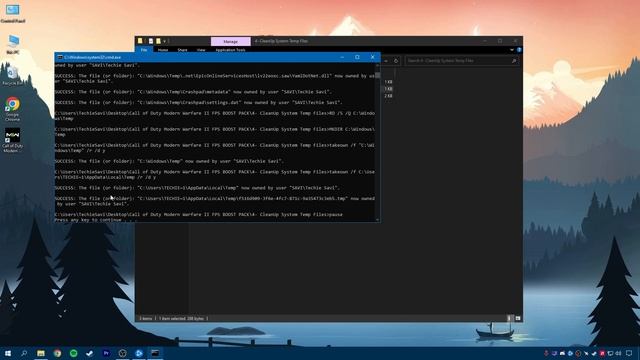Image resolution: width=640 pixels, height=360 pixels.
Task: Open taskbar search magnifier
Action: (24, 353)
